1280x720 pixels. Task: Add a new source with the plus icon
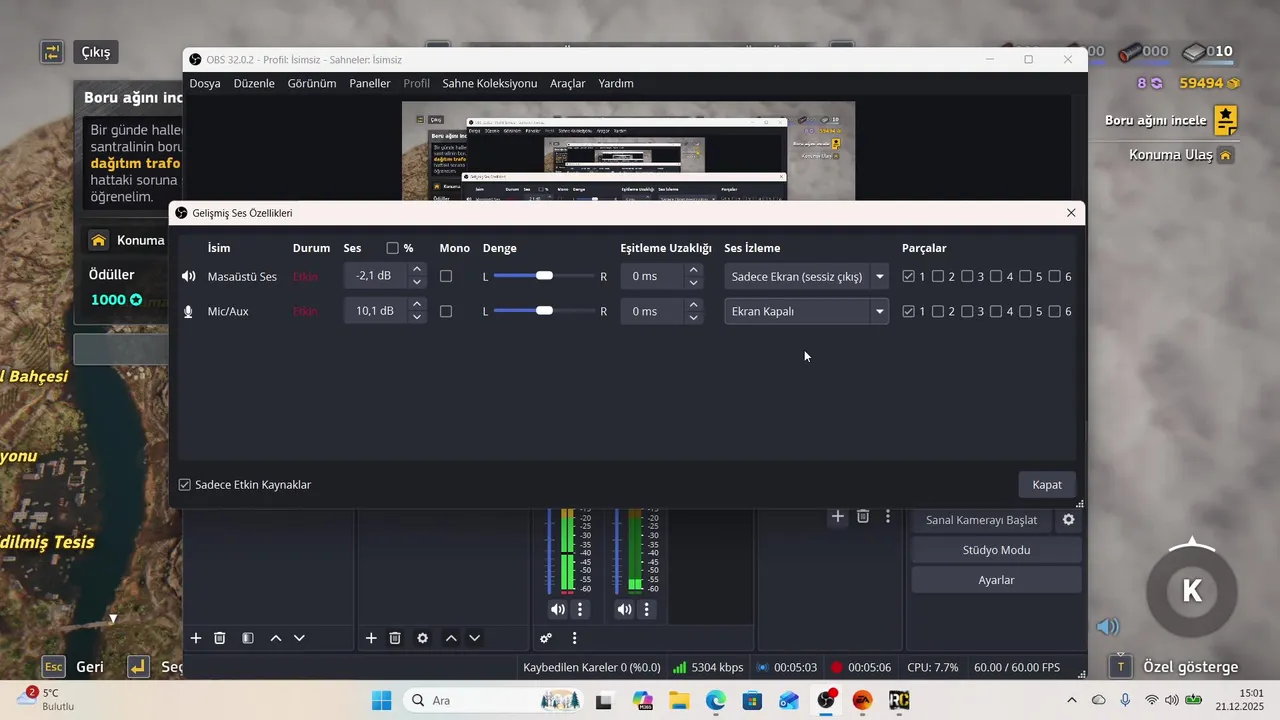click(371, 638)
